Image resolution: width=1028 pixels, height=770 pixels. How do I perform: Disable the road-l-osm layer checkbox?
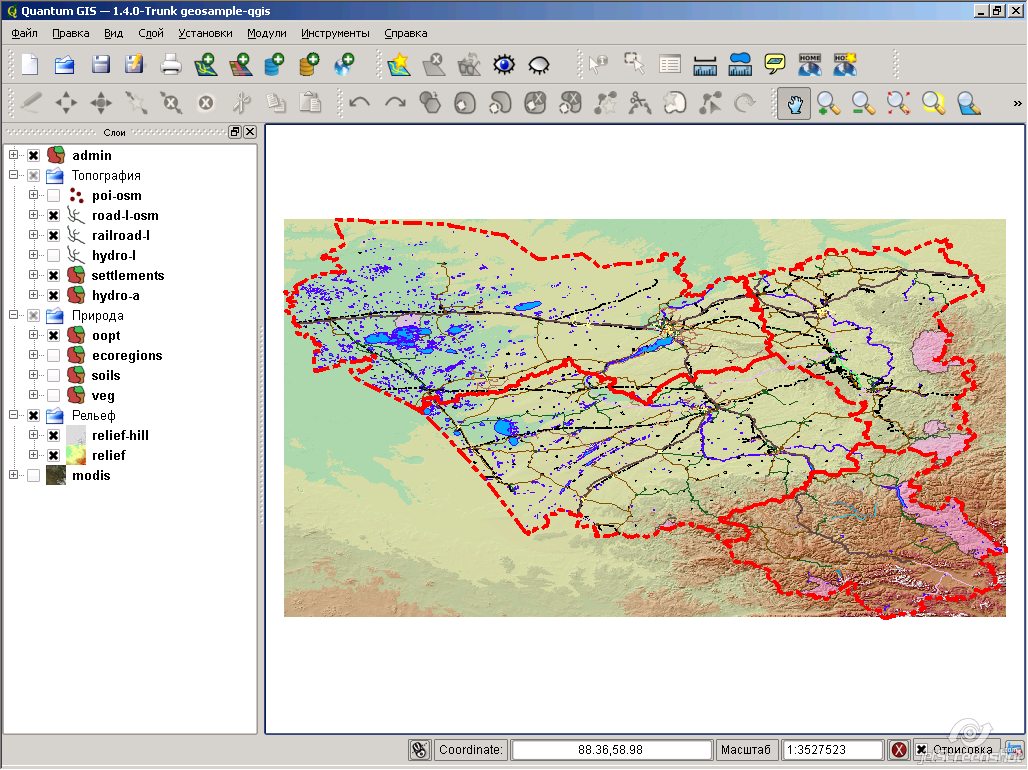pyautogui.click(x=54, y=215)
